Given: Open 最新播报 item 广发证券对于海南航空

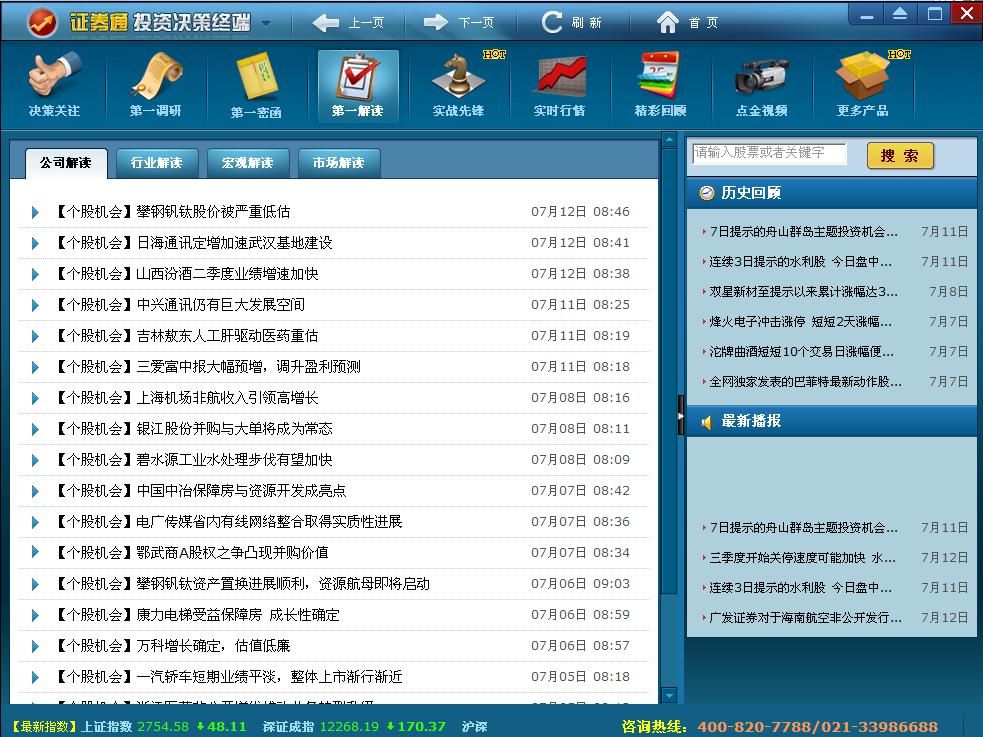Looking at the screenshot, I should [x=805, y=618].
